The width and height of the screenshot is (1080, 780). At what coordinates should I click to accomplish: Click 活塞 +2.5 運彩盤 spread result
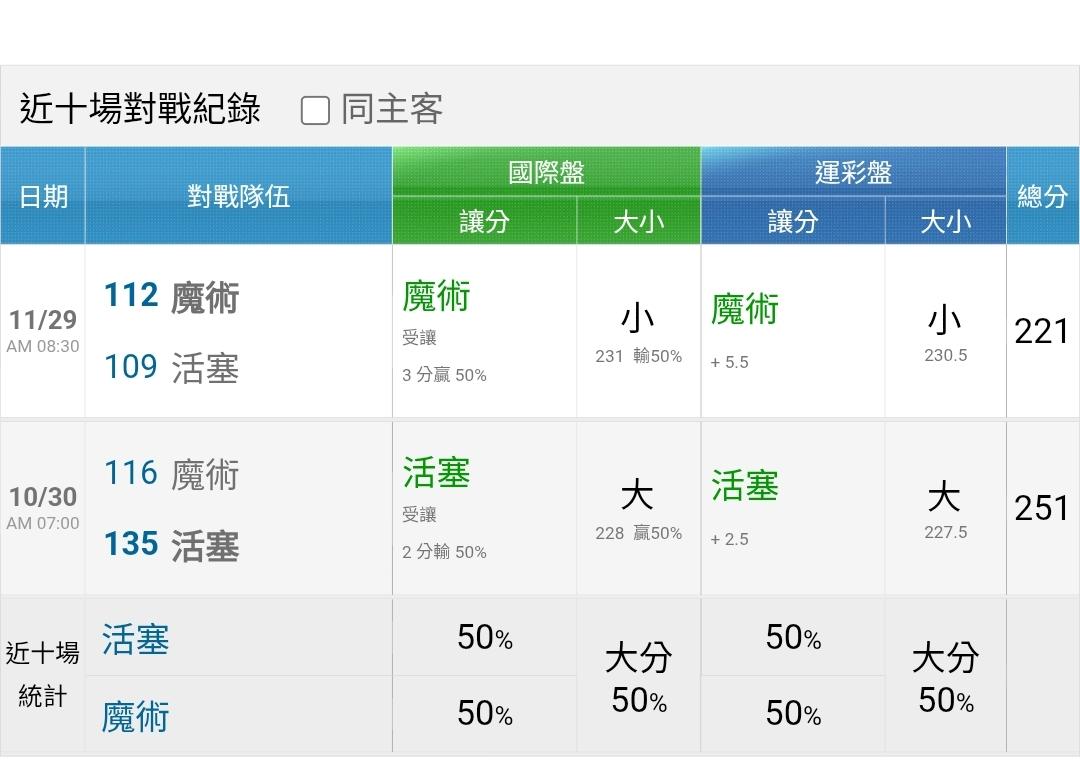tap(745, 505)
